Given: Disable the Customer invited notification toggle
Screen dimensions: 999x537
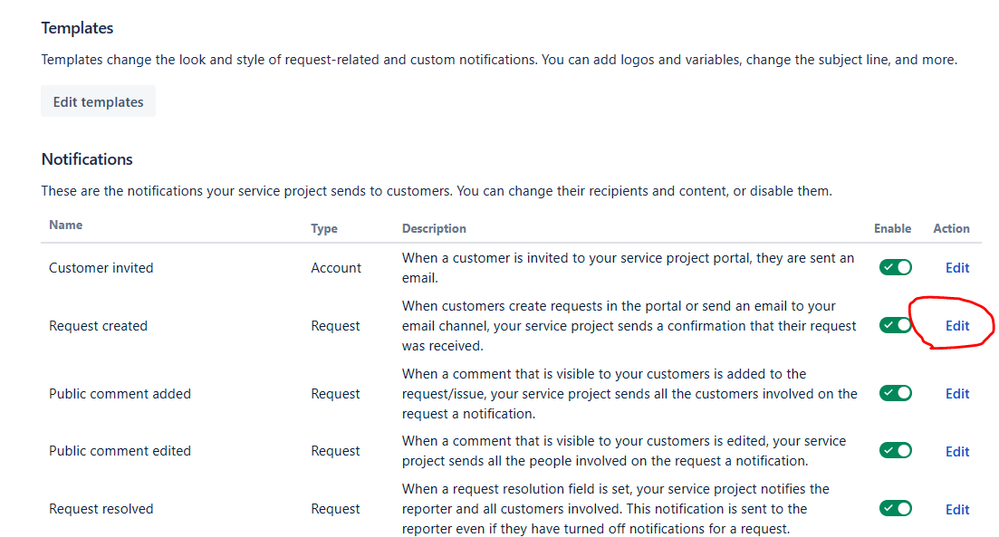Looking at the screenshot, I should 896,268.
